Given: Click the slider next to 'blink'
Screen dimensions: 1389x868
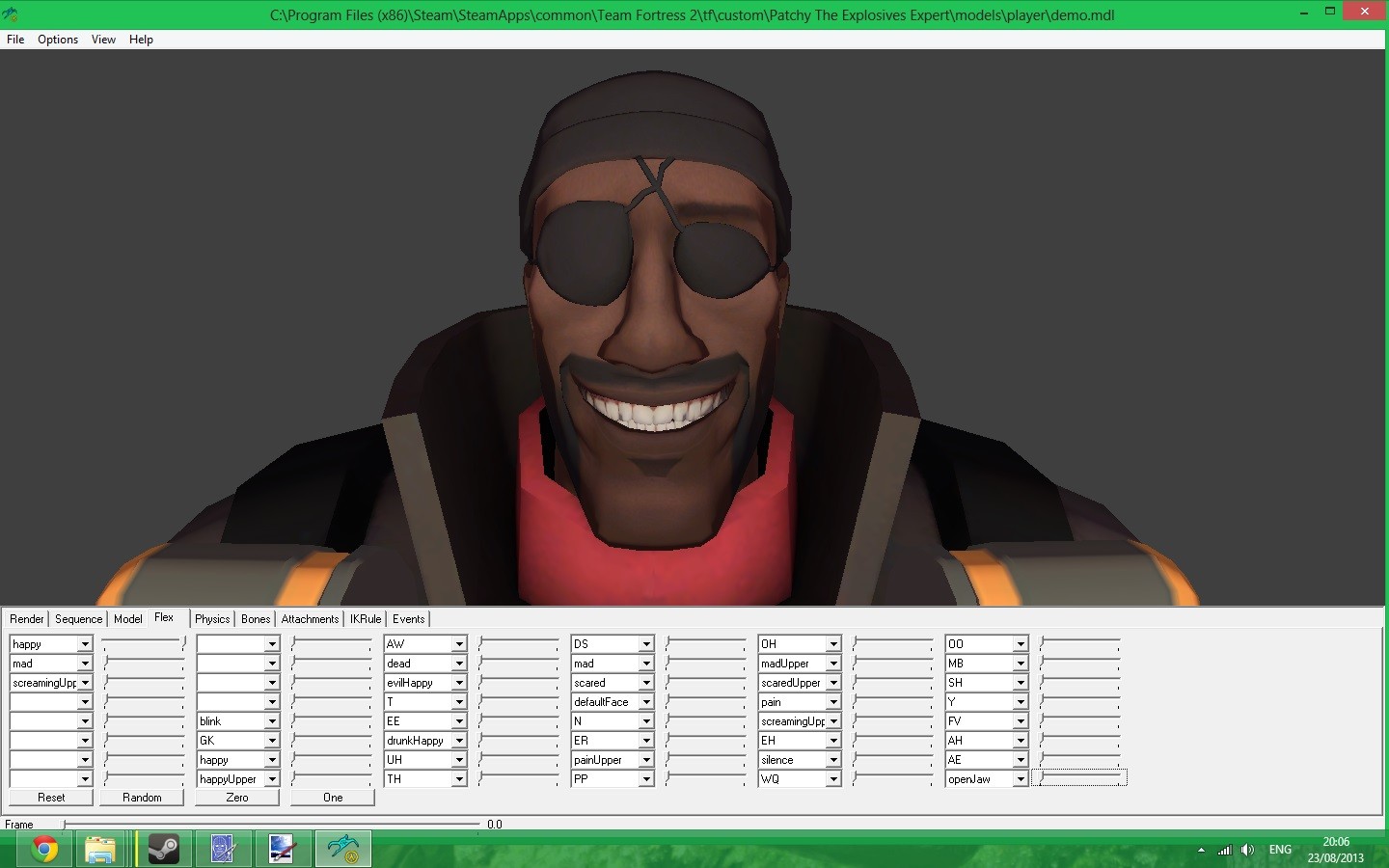Looking at the screenshot, I should click(331, 719).
